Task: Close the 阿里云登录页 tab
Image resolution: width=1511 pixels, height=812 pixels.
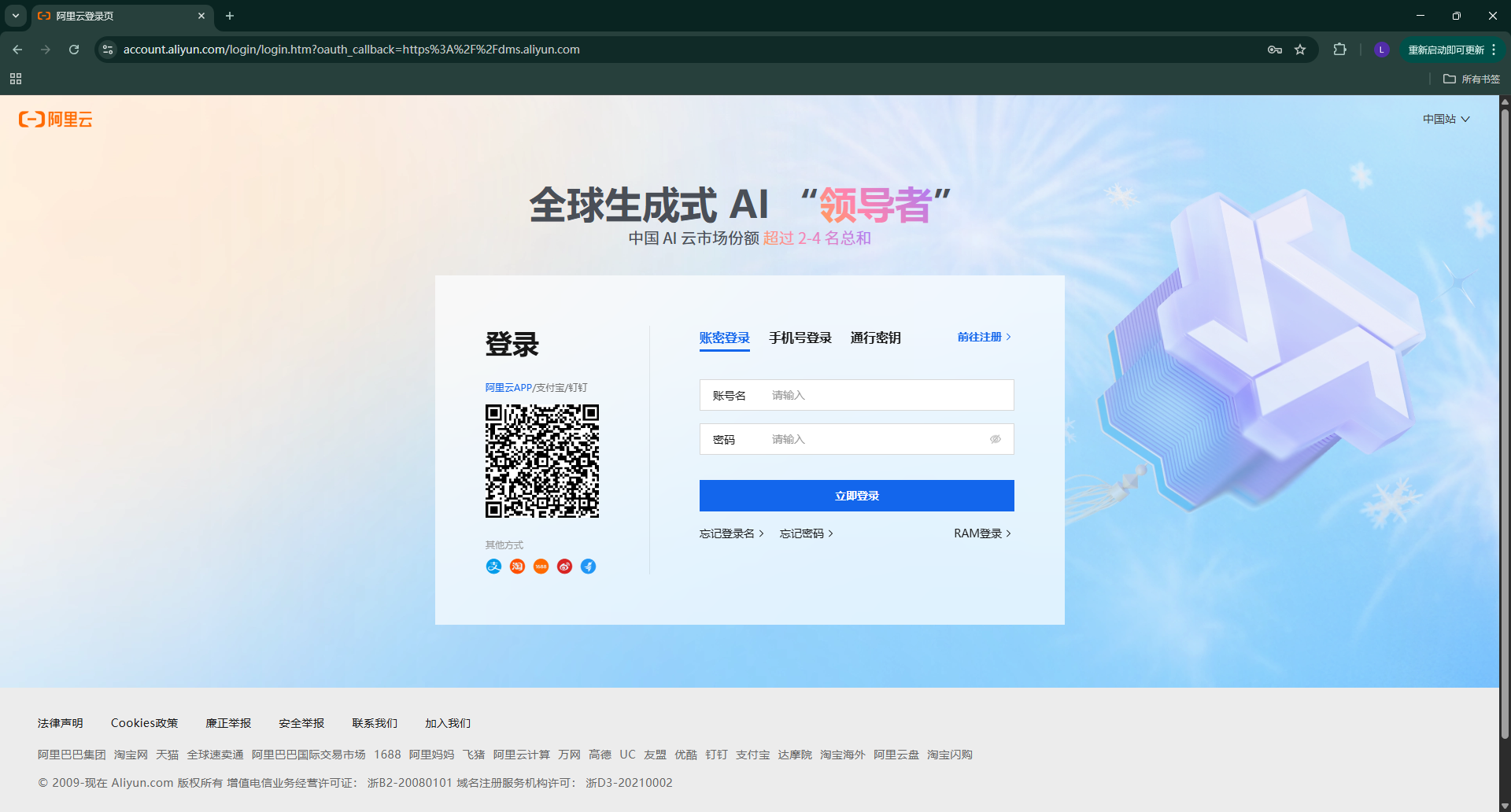Action: coord(201,16)
